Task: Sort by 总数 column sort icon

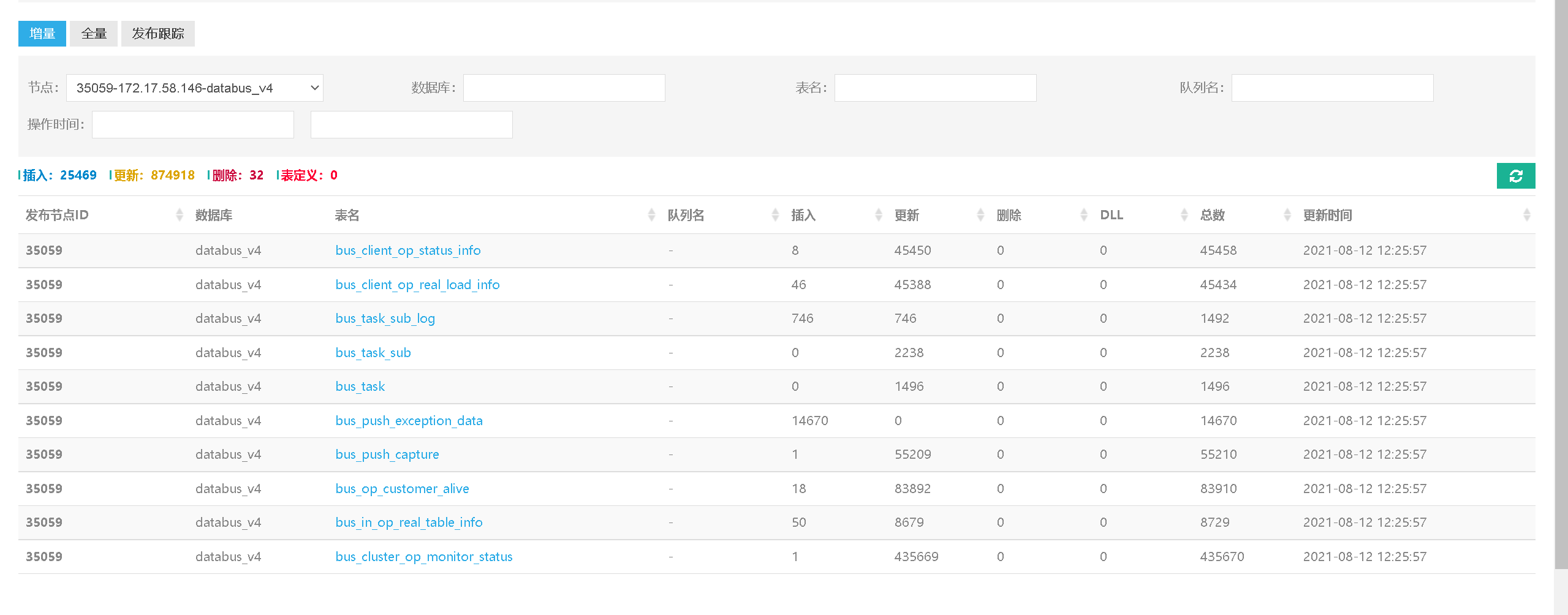Action: (x=1287, y=215)
